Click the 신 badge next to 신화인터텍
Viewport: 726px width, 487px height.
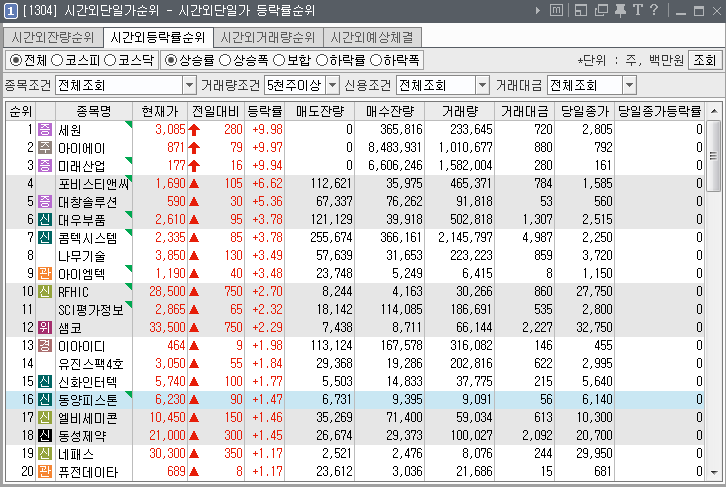44,382
